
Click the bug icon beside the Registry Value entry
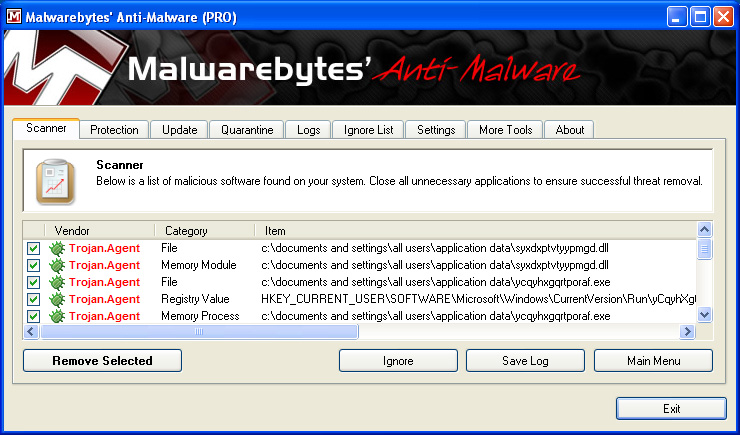pyautogui.click(x=57, y=299)
